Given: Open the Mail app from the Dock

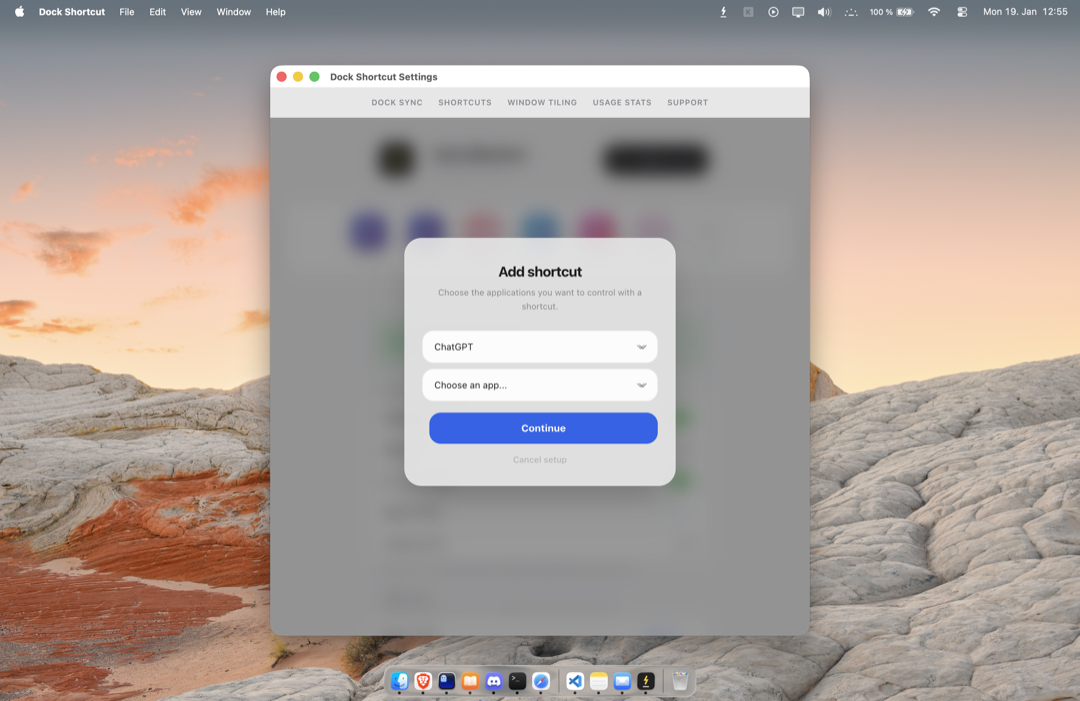Looking at the screenshot, I should click(x=624, y=682).
